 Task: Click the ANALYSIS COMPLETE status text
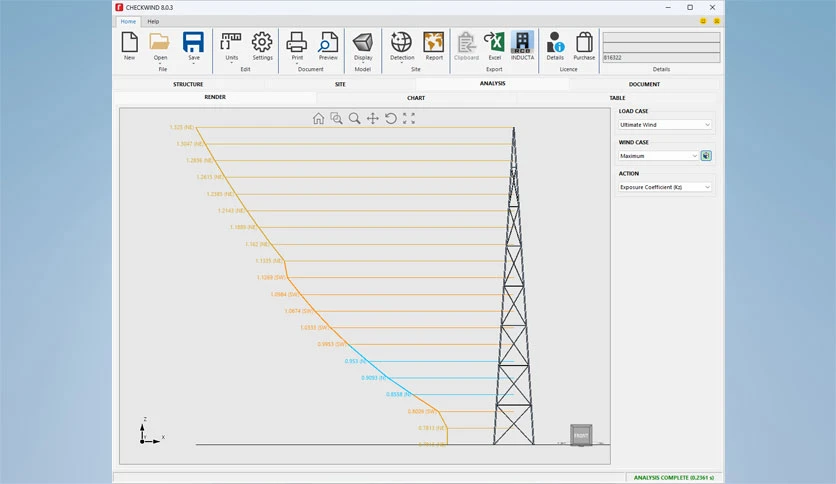pyautogui.click(x=674, y=478)
